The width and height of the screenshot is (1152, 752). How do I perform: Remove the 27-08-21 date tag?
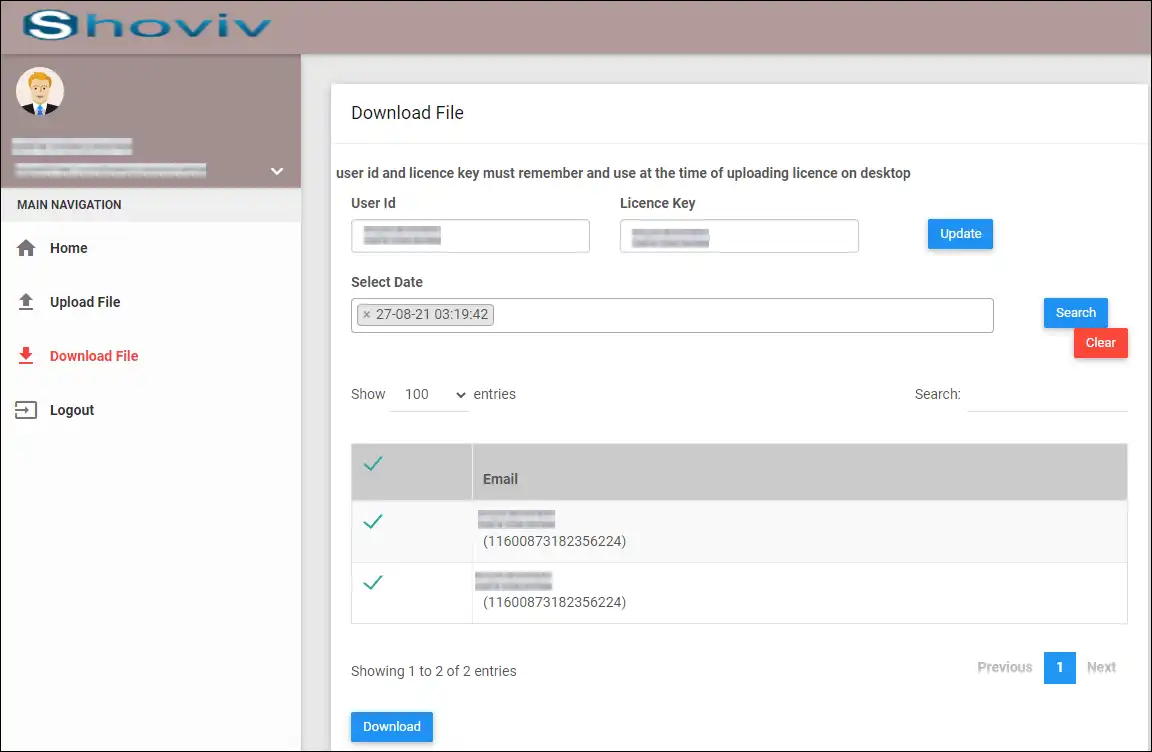[366, 315]
